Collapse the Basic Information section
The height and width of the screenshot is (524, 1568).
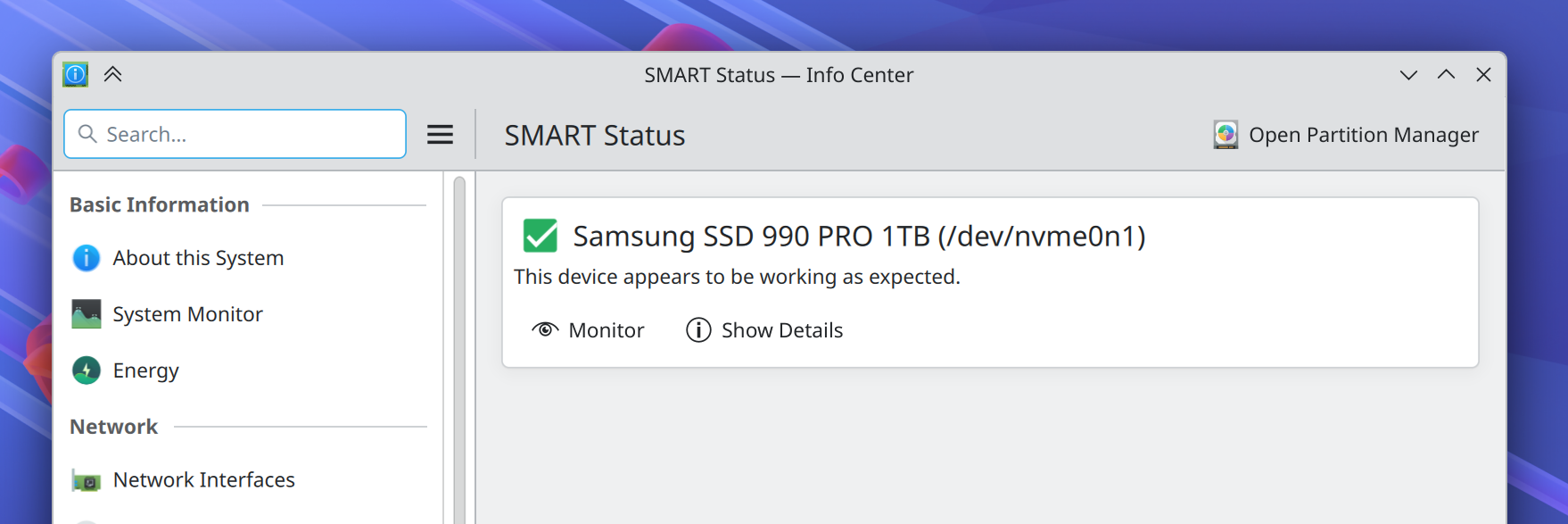click(x=159, y=204)
